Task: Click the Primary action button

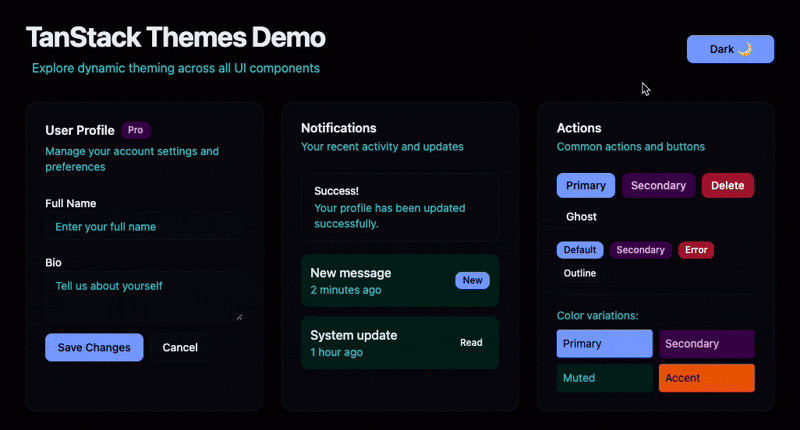Action: point(585,185)
